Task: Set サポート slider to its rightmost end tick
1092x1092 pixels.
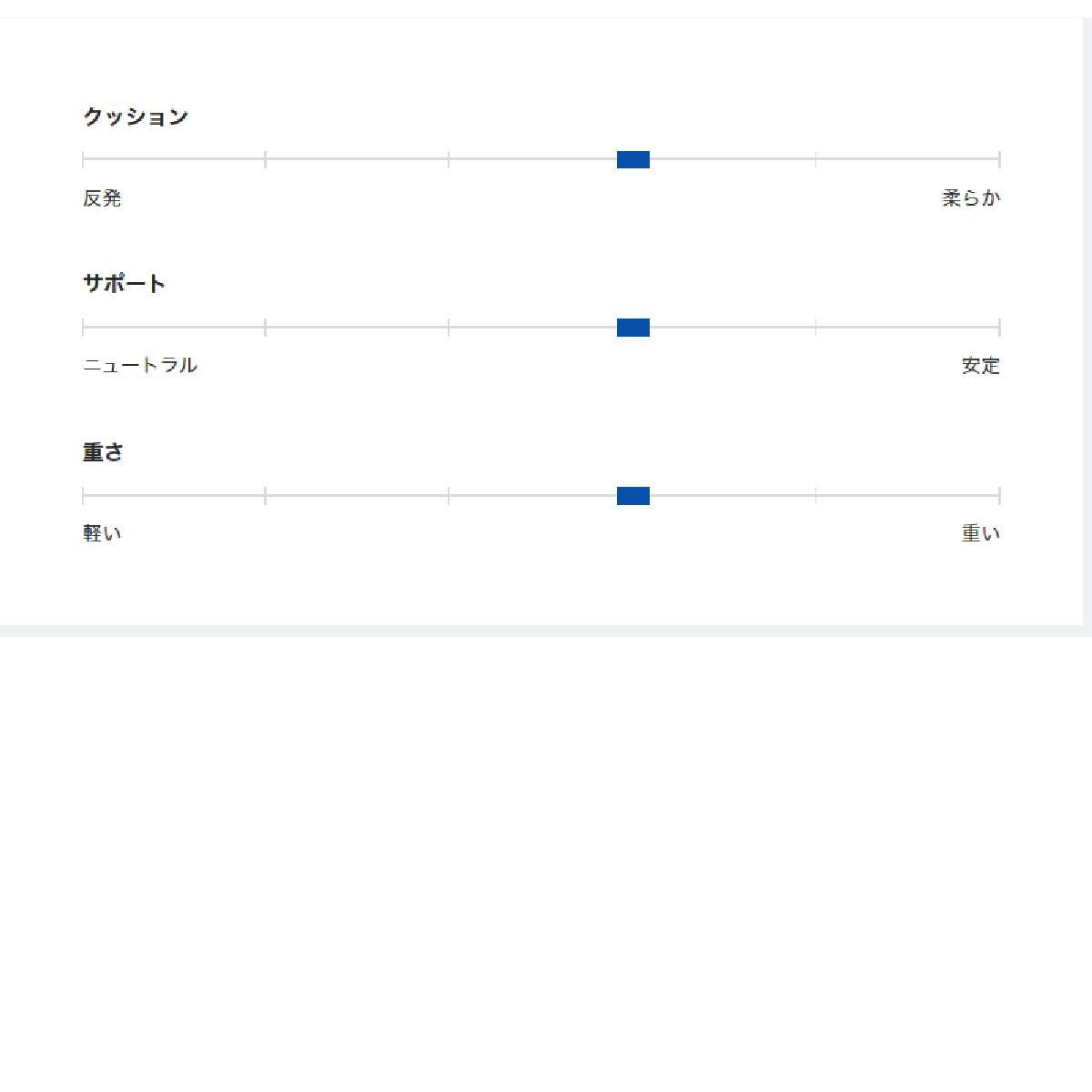Action: pyautogui.click(x=999, y=328)
